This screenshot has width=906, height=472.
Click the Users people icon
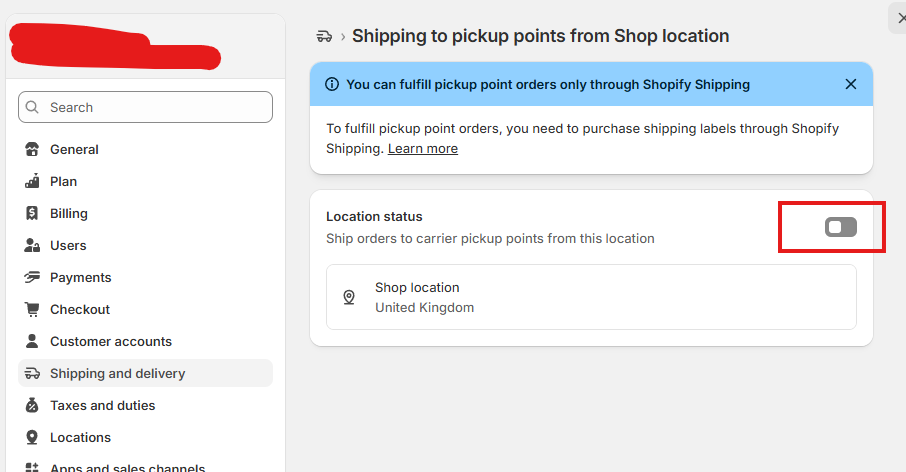(32, 246)
